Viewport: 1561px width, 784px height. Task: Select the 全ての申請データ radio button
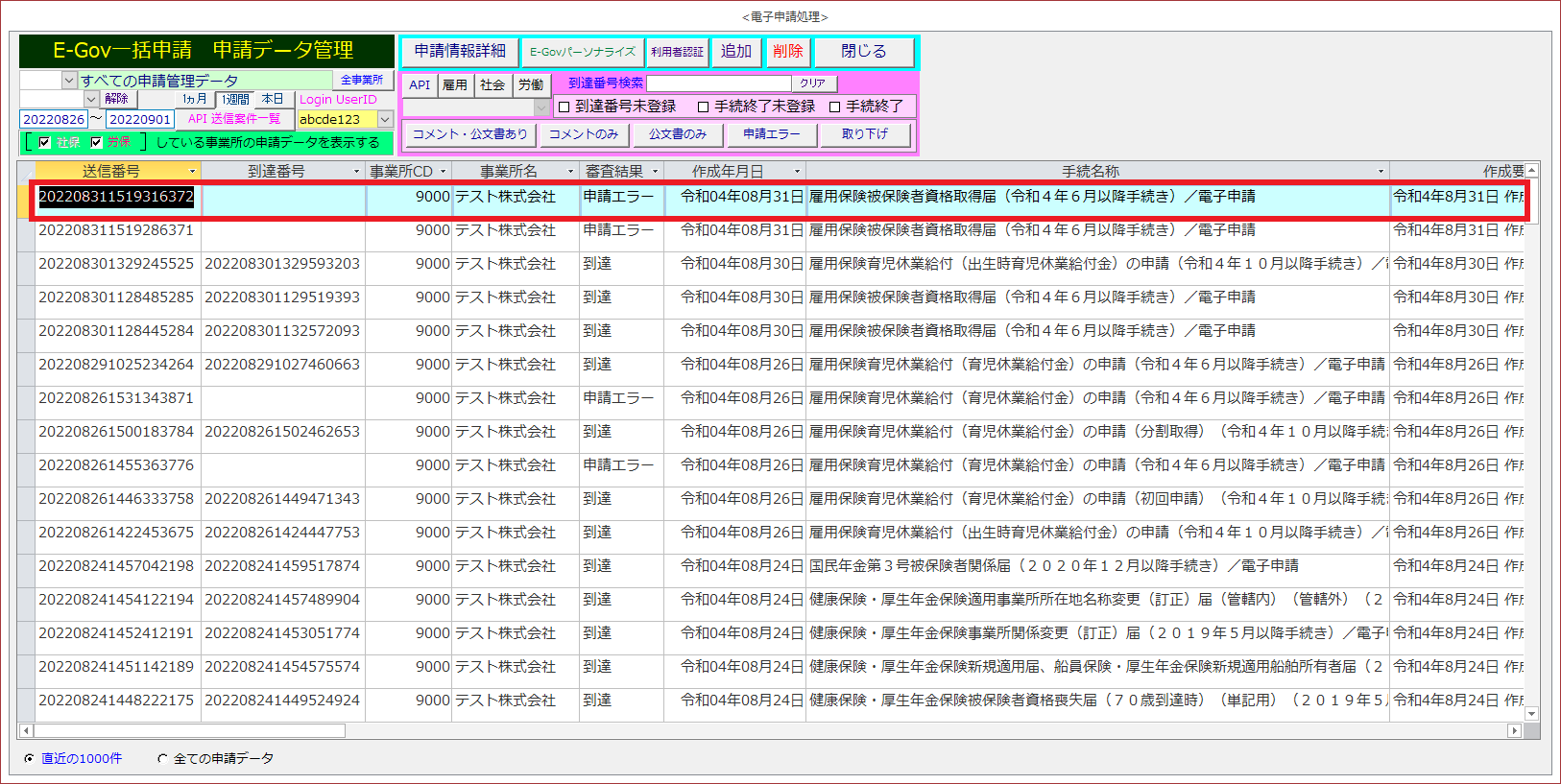click(162, 758)
